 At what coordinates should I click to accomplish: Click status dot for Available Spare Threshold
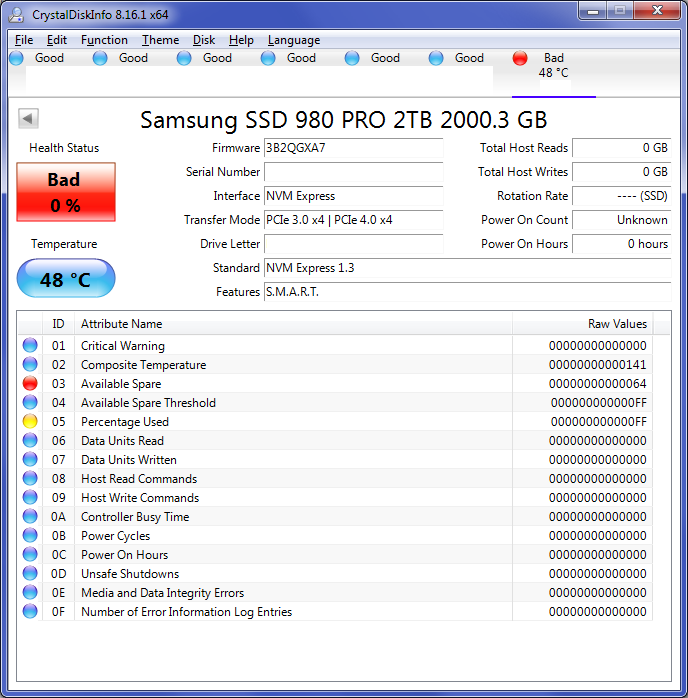(x=30, y=402)
